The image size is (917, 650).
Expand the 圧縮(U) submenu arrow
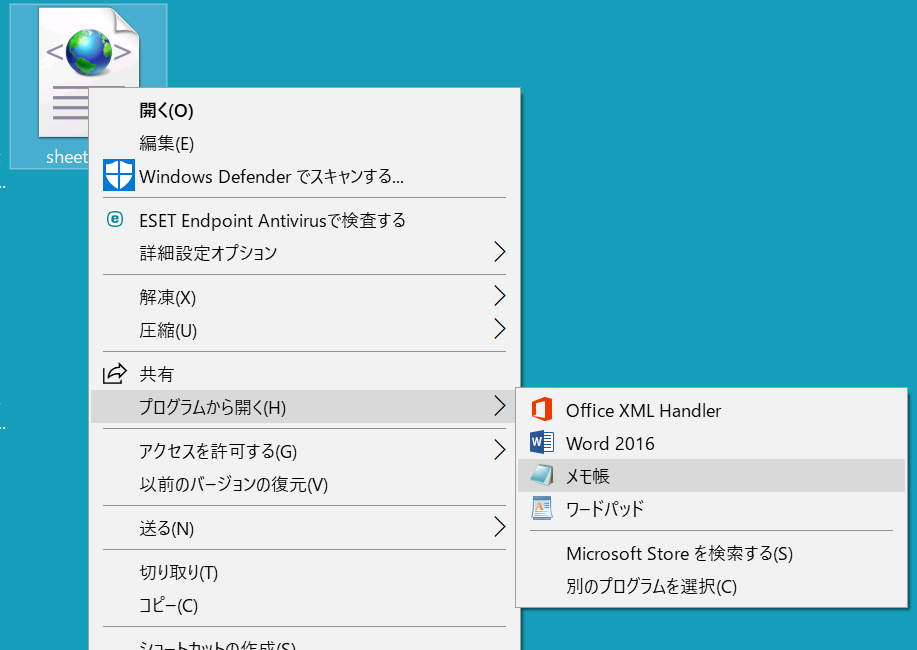pos(499,329)
